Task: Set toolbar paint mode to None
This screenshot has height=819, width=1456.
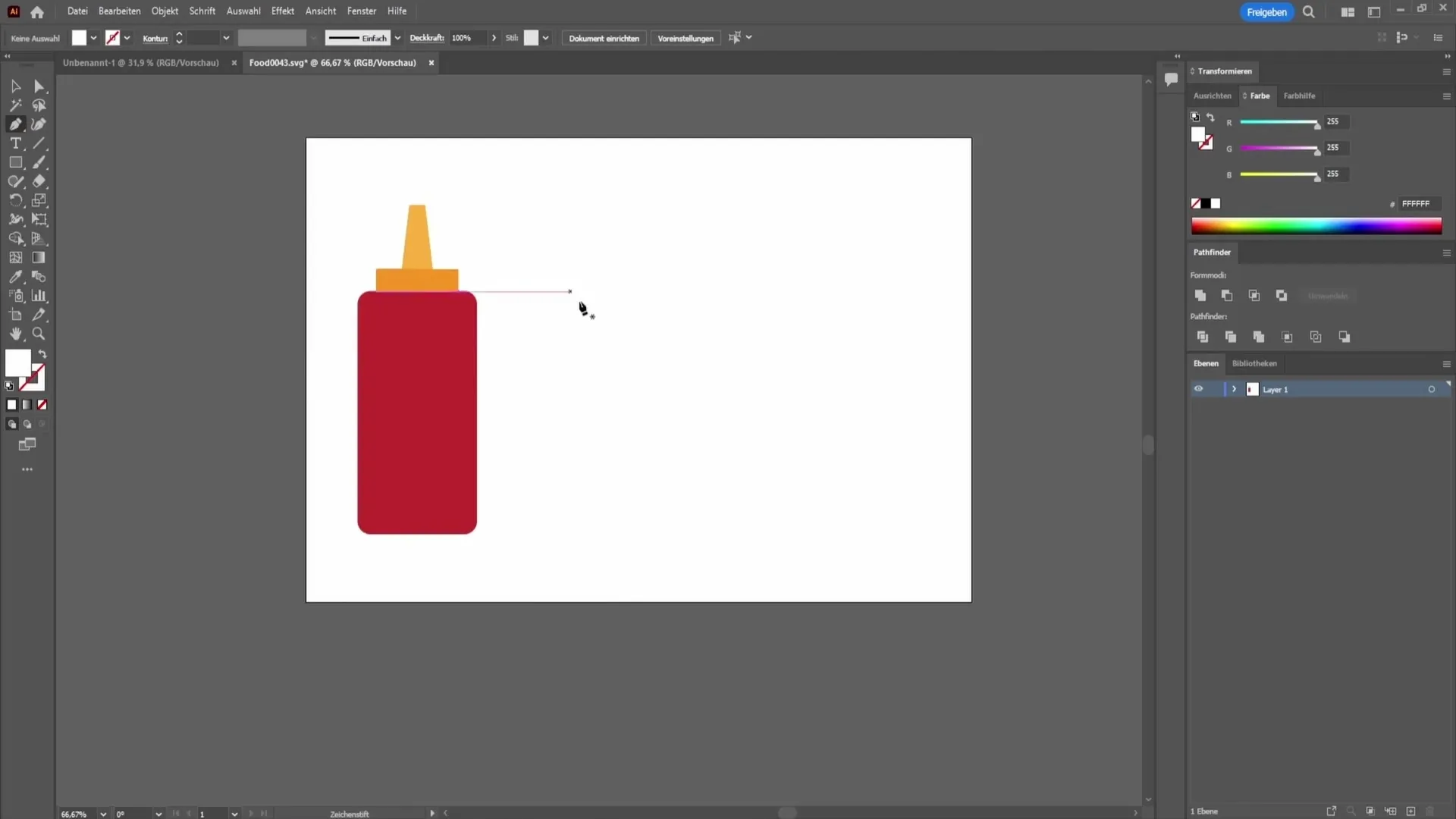Action: pos(42,405)
